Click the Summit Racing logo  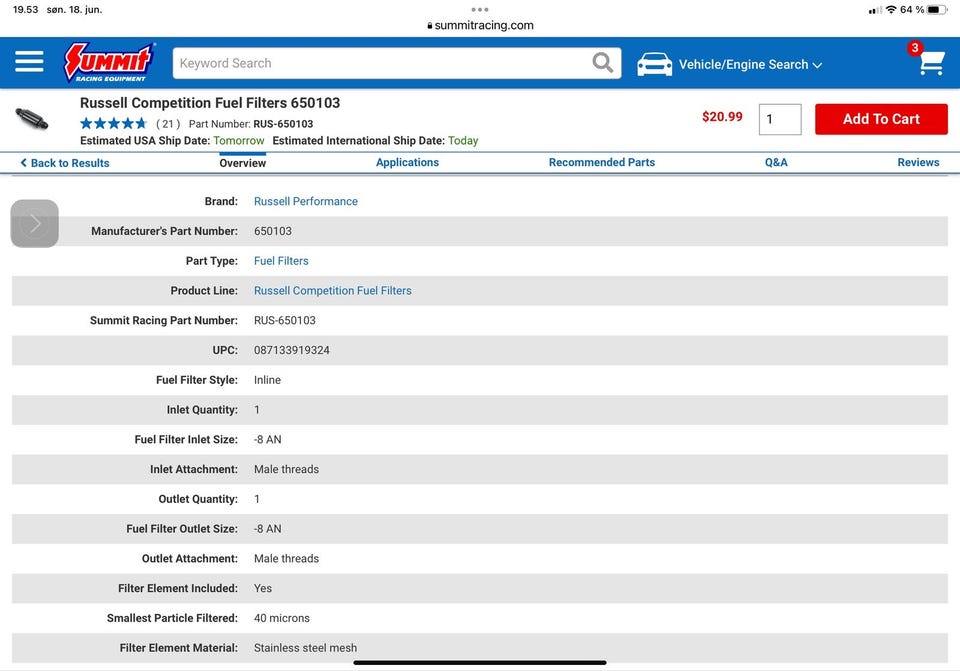[108, 62]
